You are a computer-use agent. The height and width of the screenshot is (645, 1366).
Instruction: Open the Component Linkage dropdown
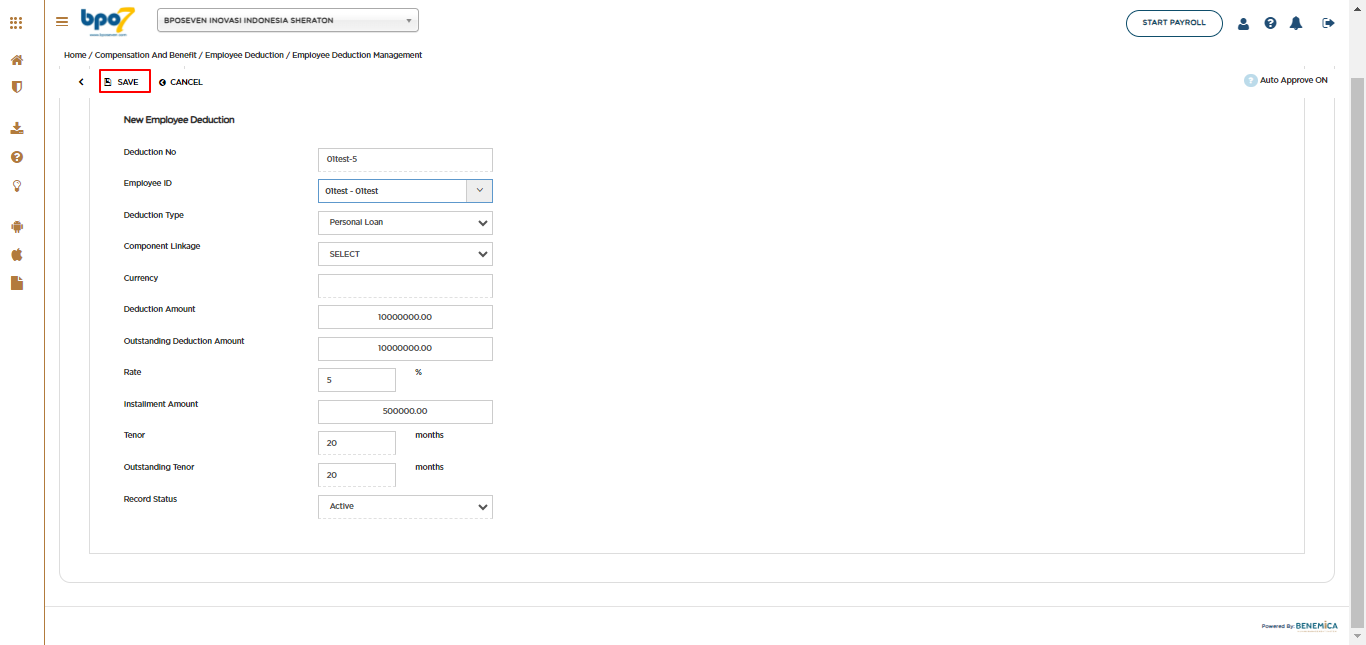pyautogui.click(x=405, y=254)
